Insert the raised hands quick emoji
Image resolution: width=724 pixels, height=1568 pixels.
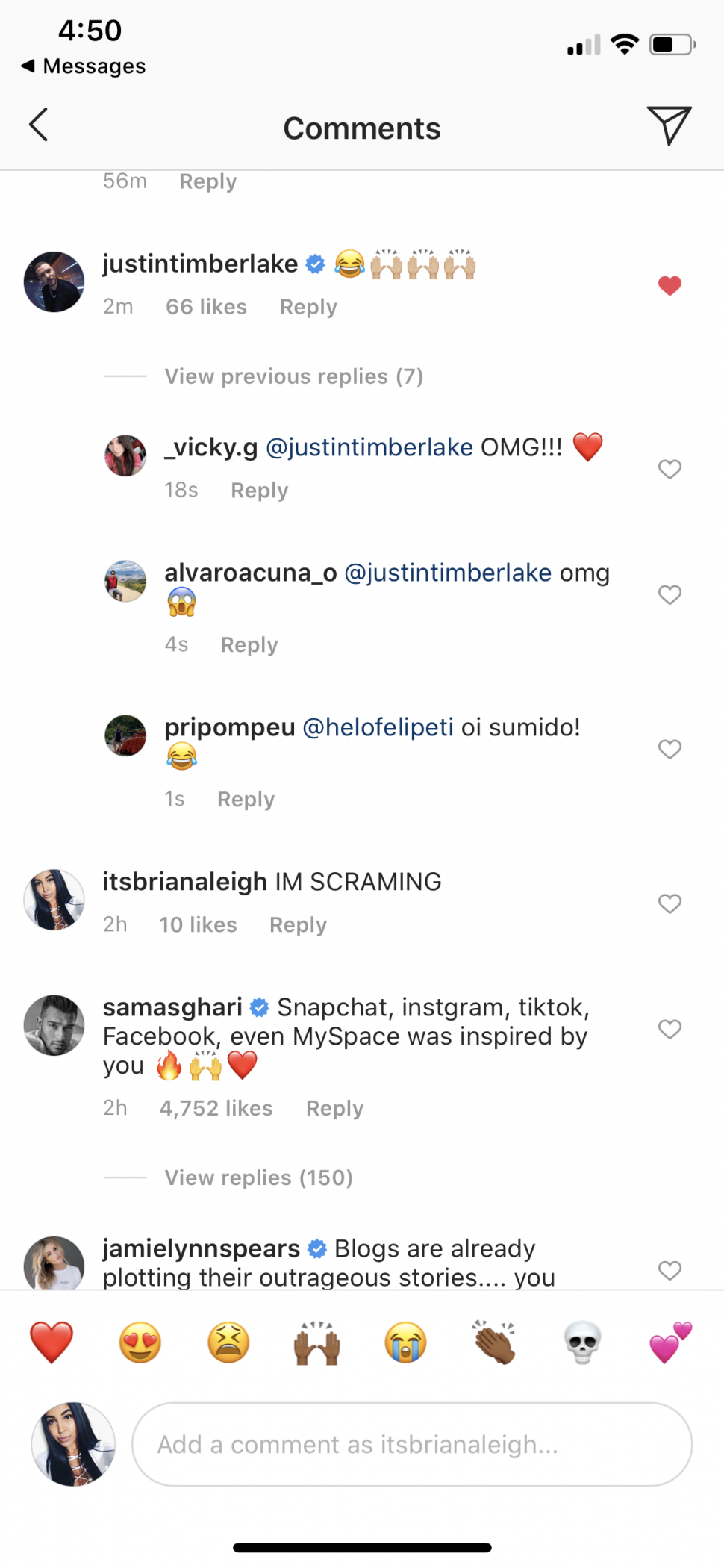(317, 1342)
